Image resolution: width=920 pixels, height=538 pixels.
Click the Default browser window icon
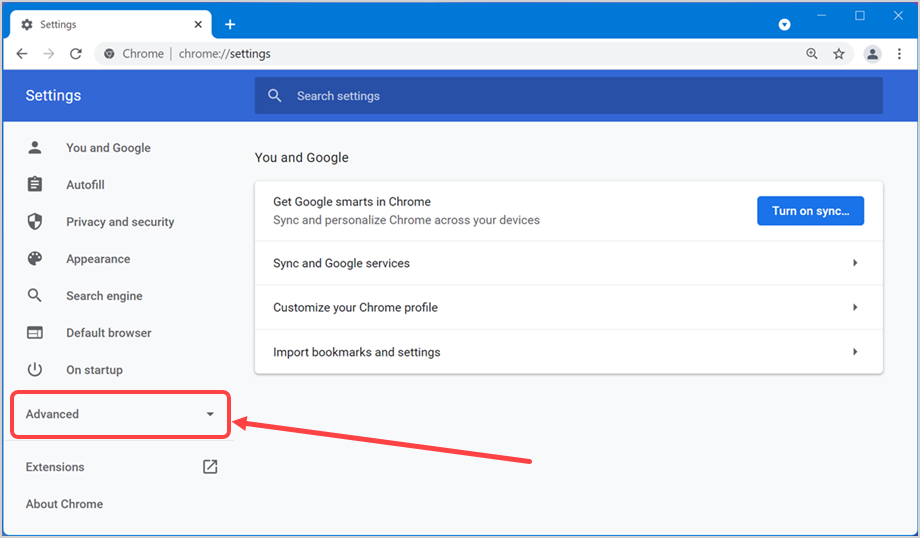tap(35, 333)
